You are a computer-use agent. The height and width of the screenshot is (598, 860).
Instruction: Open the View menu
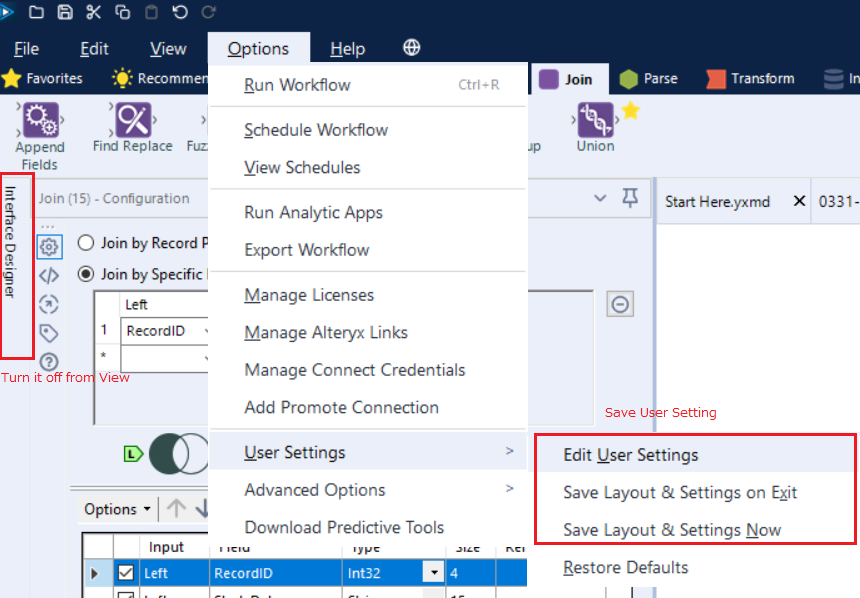[x=168, y=49]
